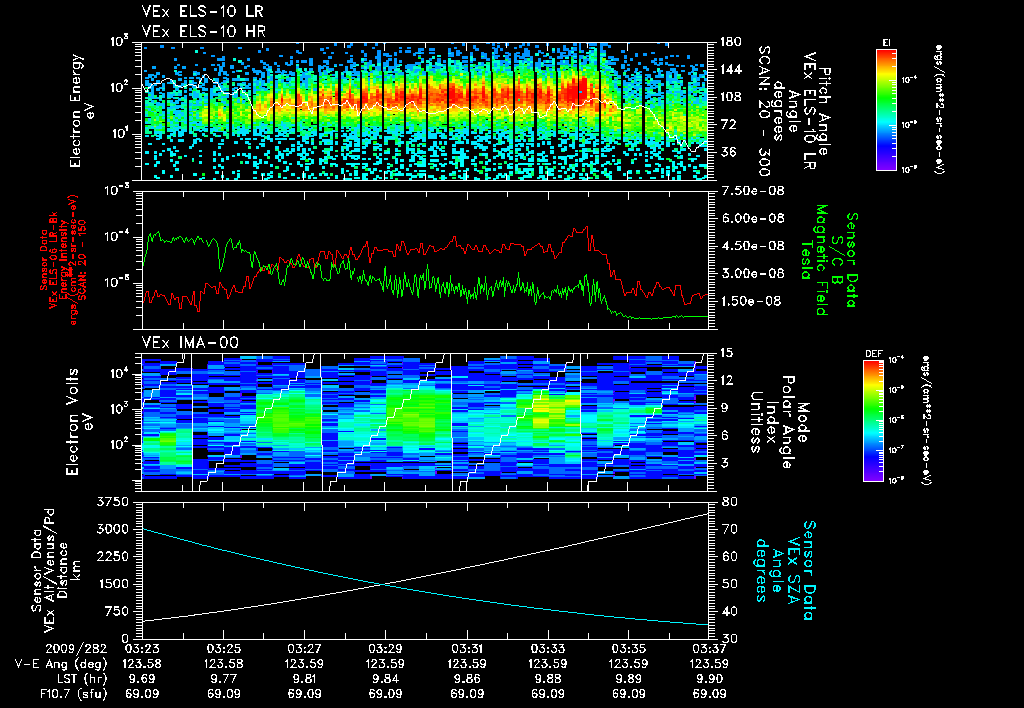Click the DEF color scale bar
Screen dimensions: 1024x708
click(x=874, y=421)
